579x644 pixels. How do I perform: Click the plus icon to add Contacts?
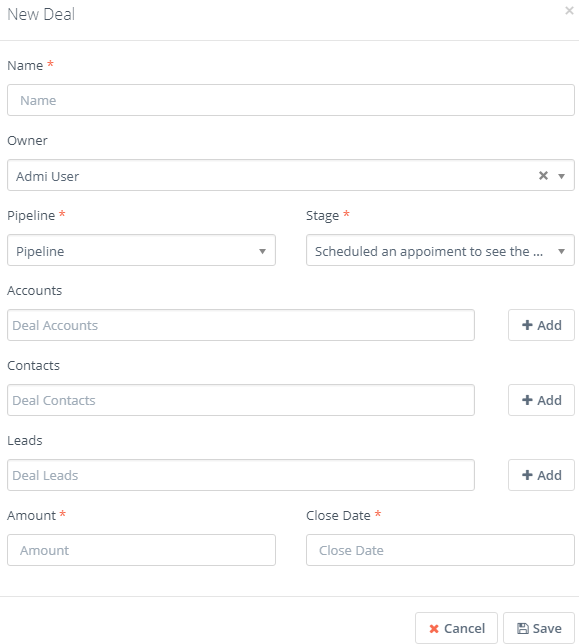(x=527, y=400)
